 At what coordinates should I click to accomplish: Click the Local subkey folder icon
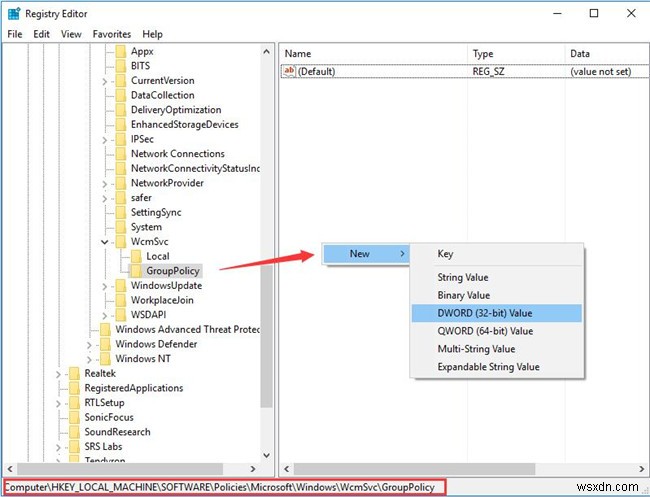[136, 256]
